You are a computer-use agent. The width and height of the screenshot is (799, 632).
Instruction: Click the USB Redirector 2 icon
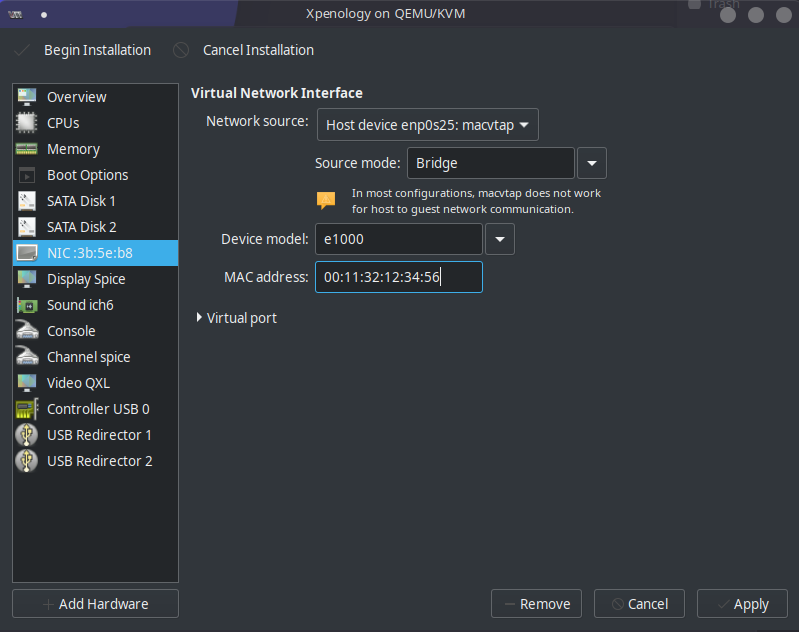coord(26,461)
